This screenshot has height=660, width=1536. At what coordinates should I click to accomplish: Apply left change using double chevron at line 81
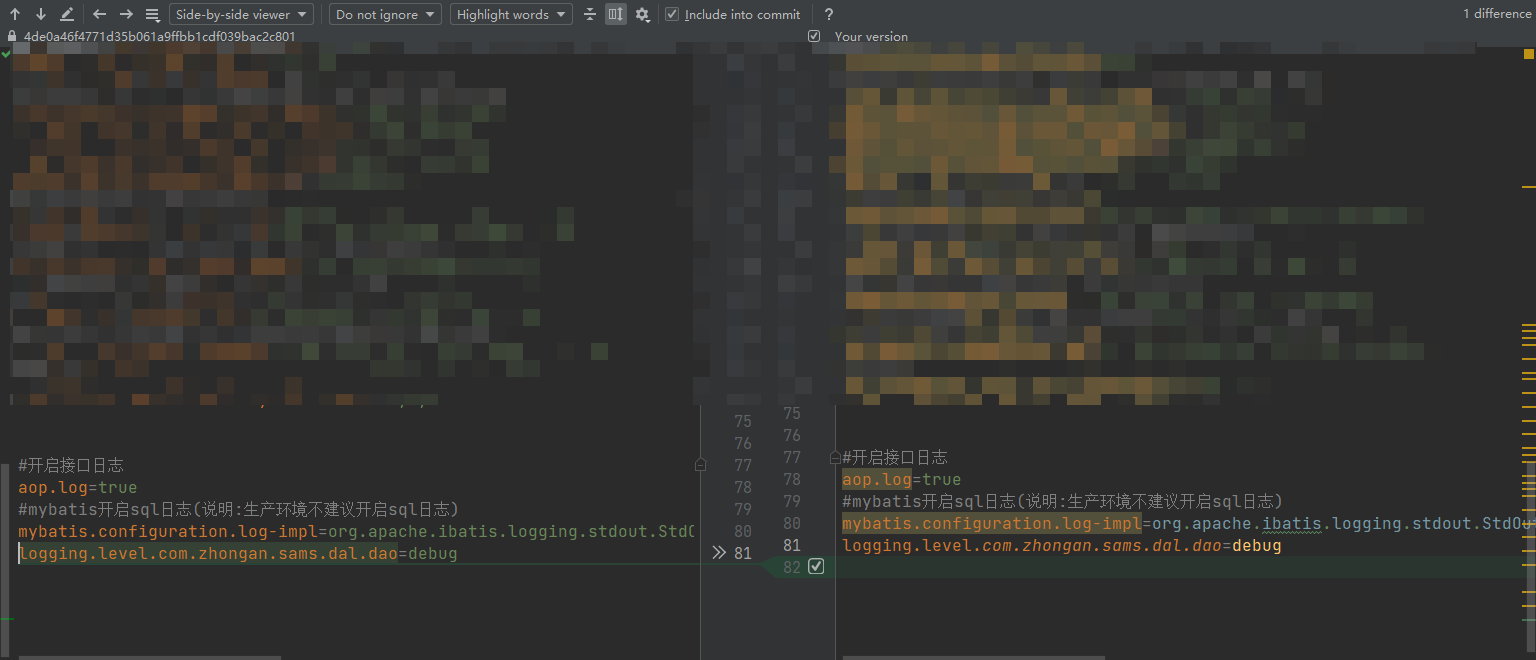[719, 553]
